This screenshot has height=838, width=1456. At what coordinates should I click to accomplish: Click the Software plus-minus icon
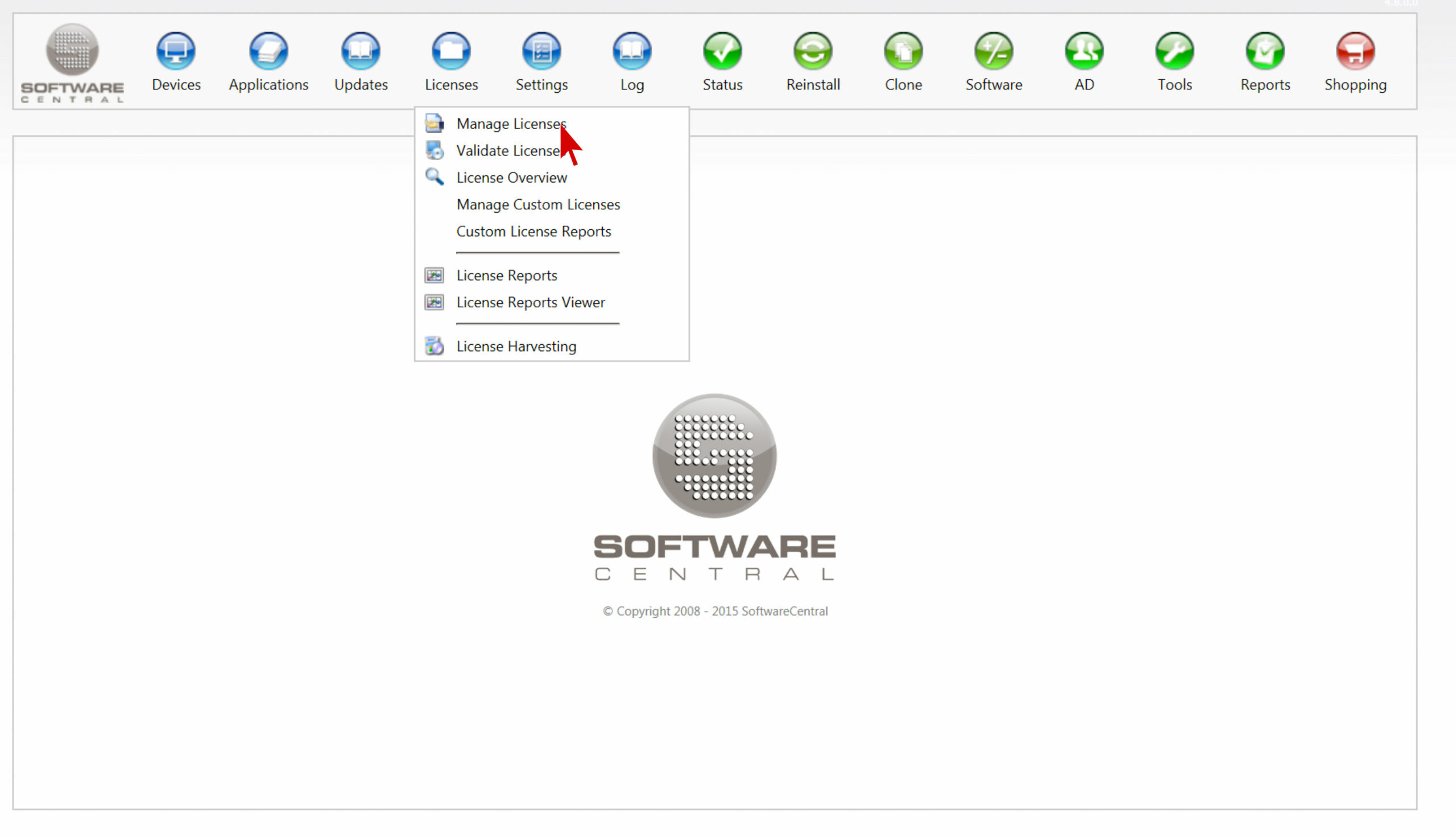coord(994,51)
